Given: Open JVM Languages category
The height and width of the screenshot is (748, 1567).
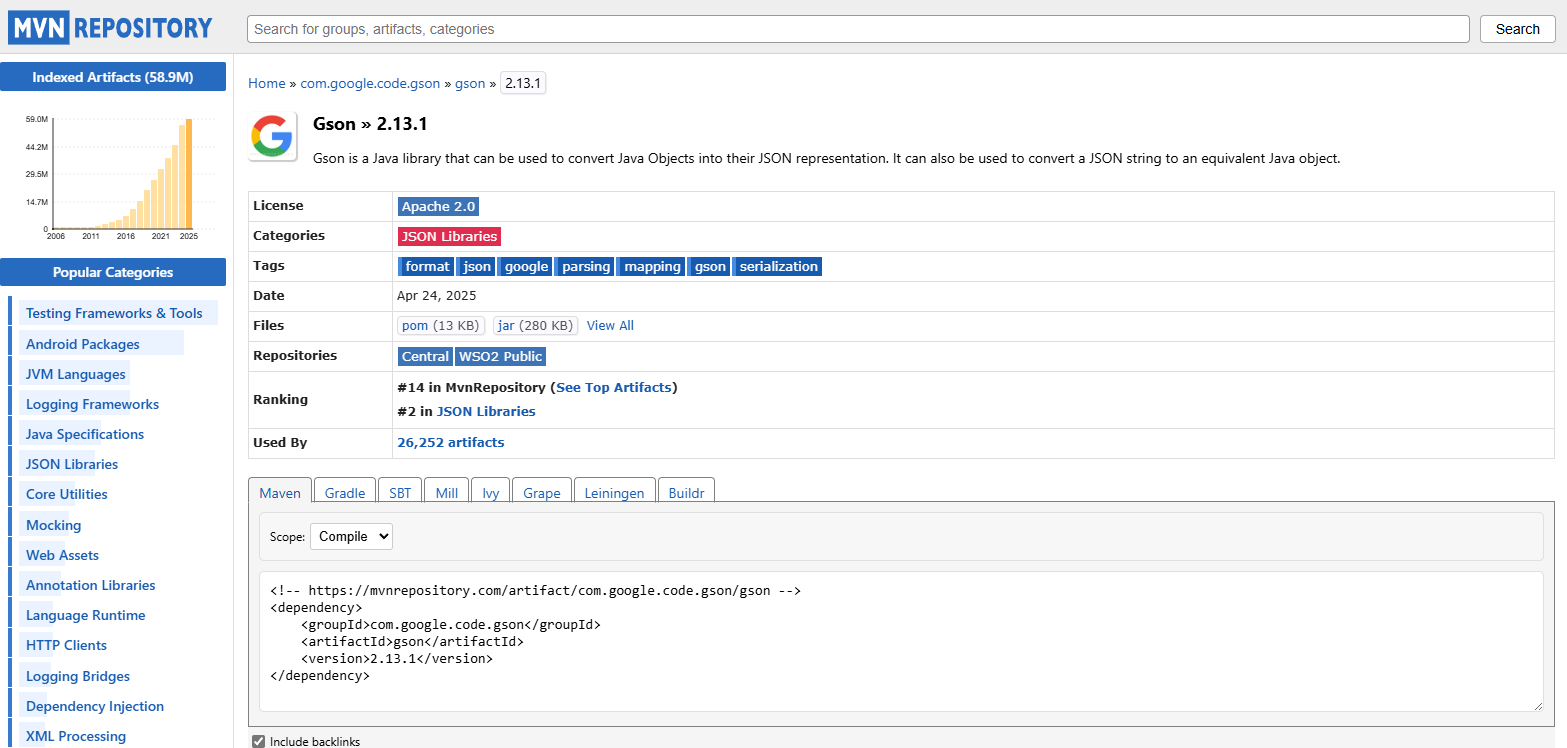Looking at the screenshot, I should point(76,374).
